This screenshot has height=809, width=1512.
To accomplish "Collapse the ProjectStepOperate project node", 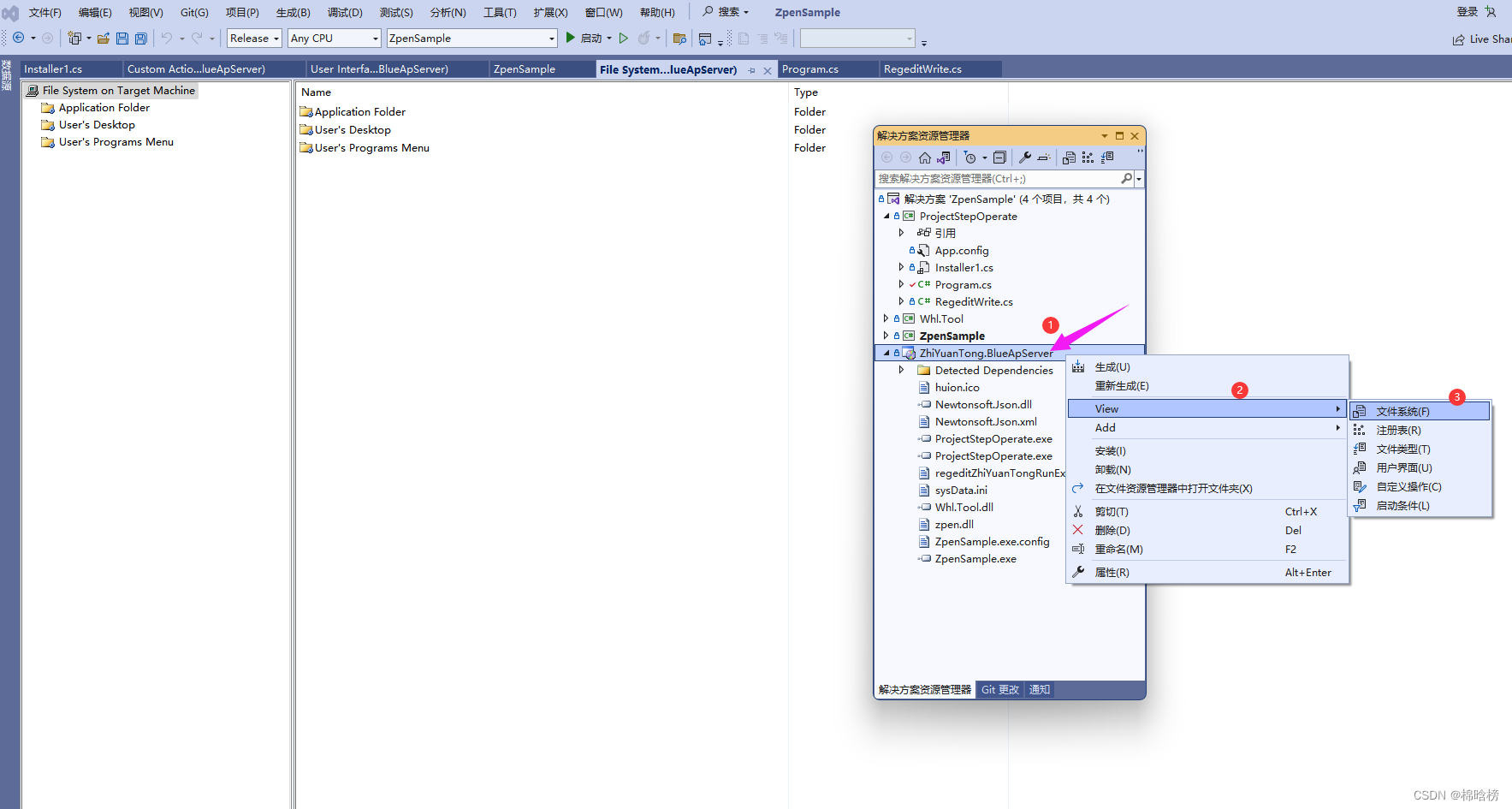I will tap(886, 216).
